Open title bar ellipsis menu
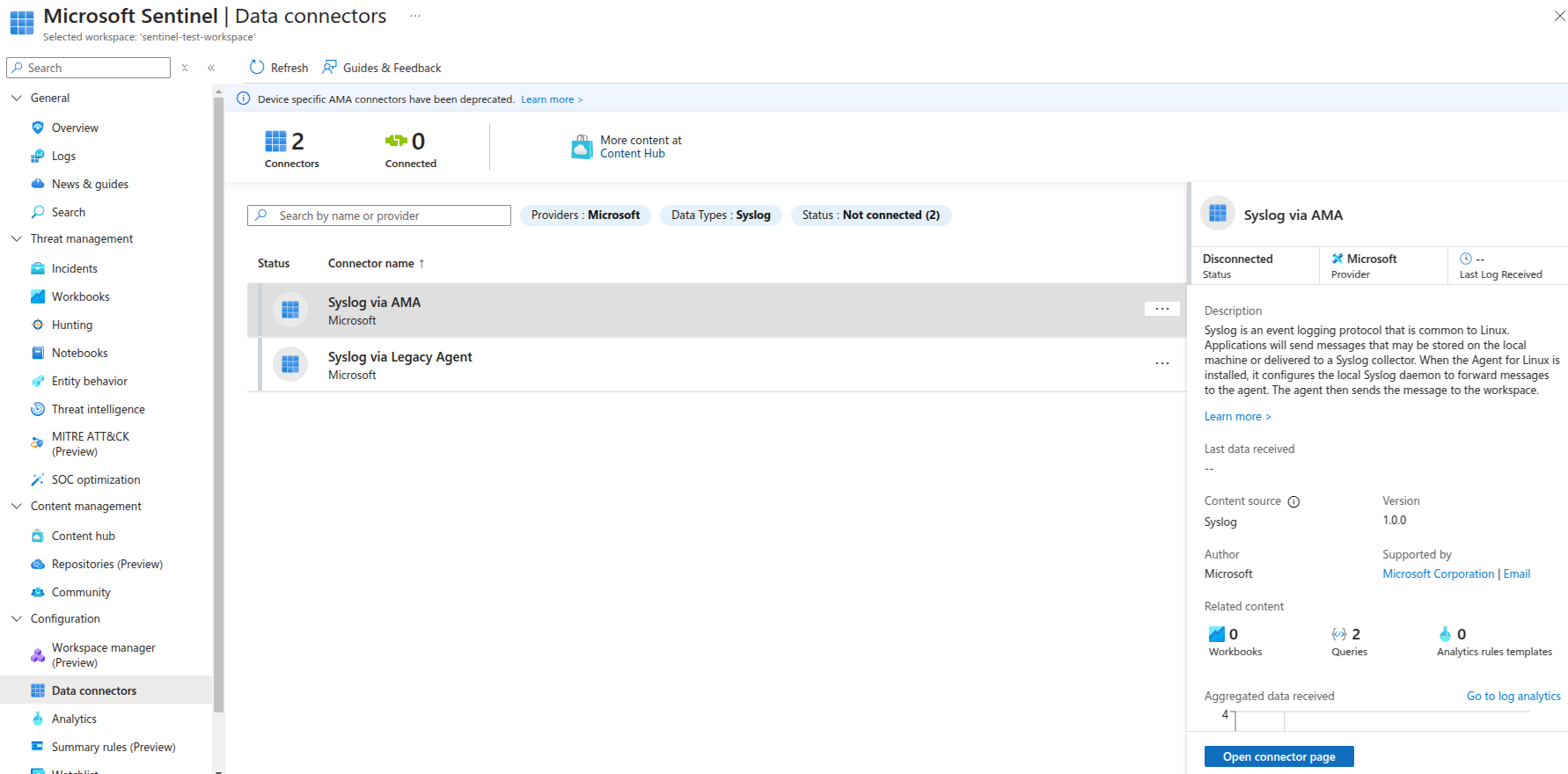This screenshot has width=1568, height=774. tap(415, 16)
